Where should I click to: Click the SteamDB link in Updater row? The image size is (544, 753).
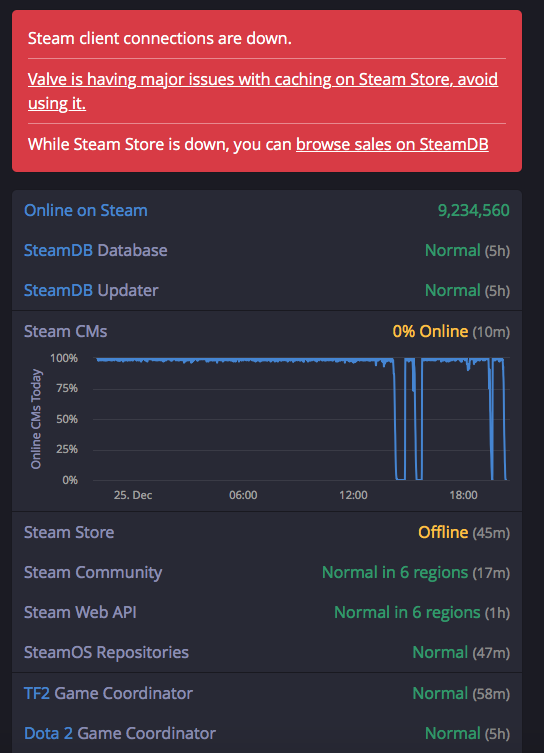pos(58,290)
